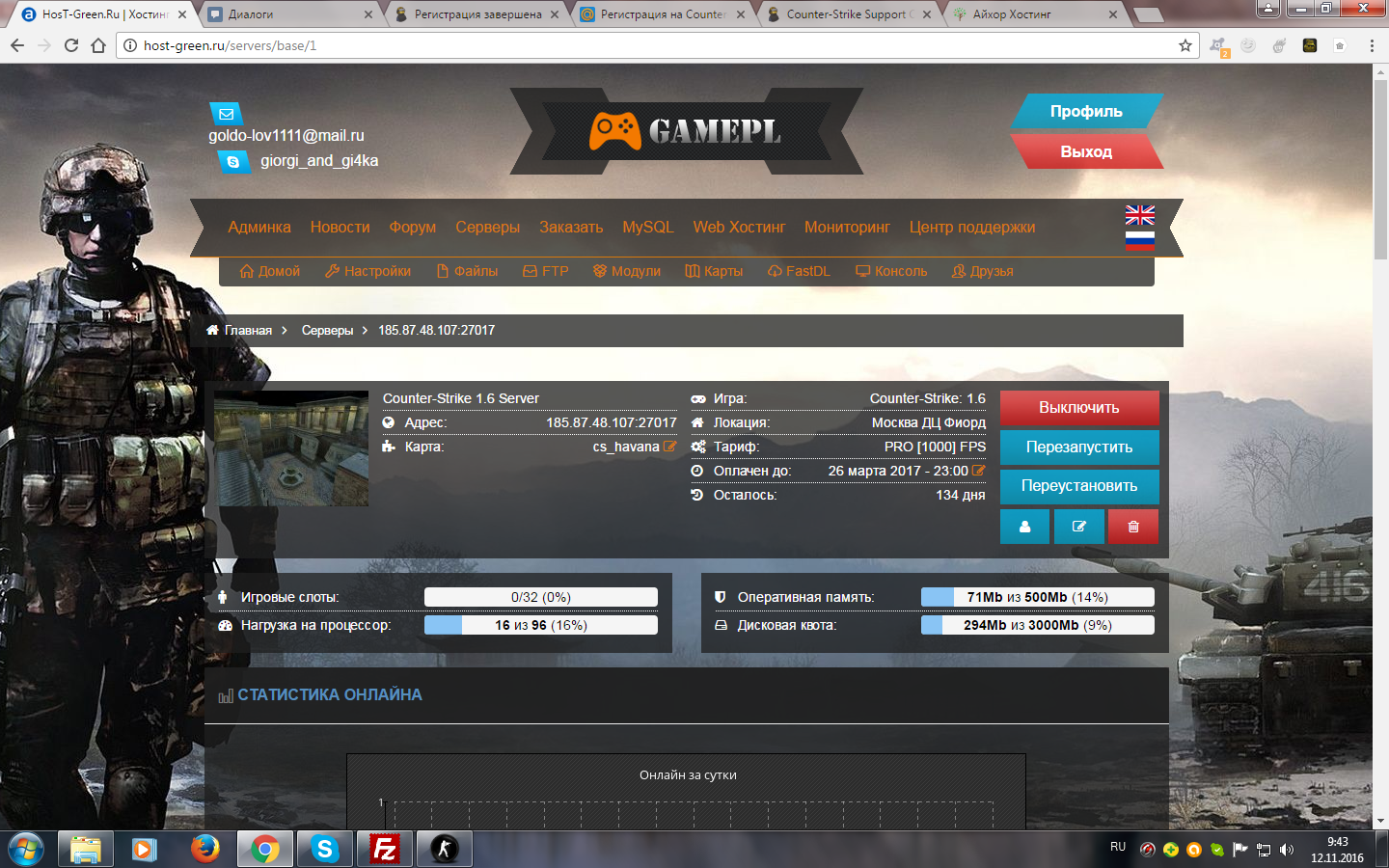Image resolution: width=1389 pixels, height=868 pixels.
Task: Switch site language to English flag
Action: pos(1140,215)
